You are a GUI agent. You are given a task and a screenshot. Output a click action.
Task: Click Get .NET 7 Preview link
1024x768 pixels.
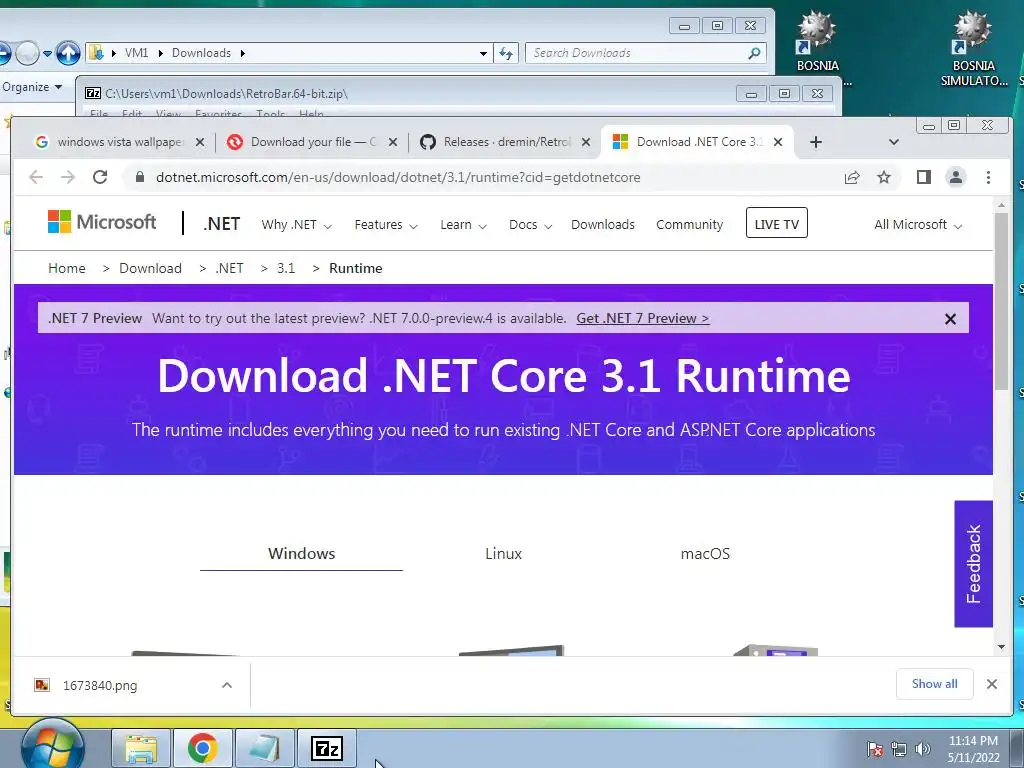coord(643,318)
